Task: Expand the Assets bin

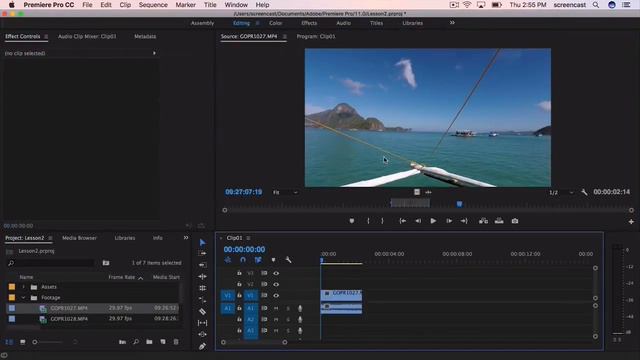Action: pos(23,287)
